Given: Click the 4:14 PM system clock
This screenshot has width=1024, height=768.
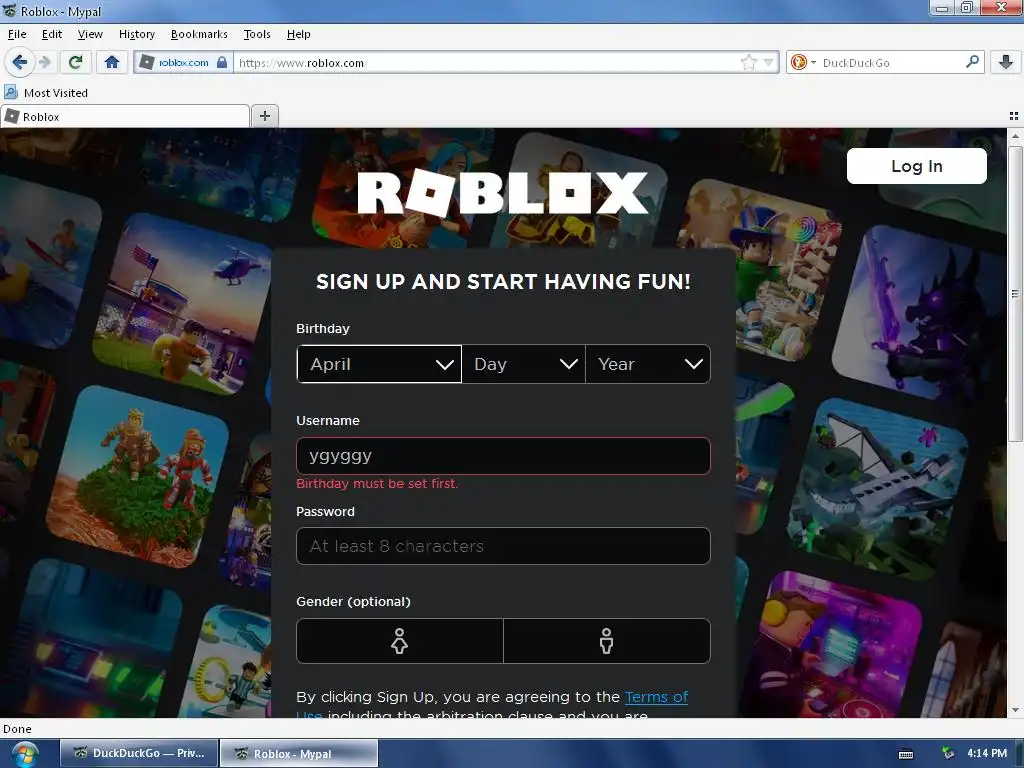Looking at the screenshot, I should click(x=987, y=753).
